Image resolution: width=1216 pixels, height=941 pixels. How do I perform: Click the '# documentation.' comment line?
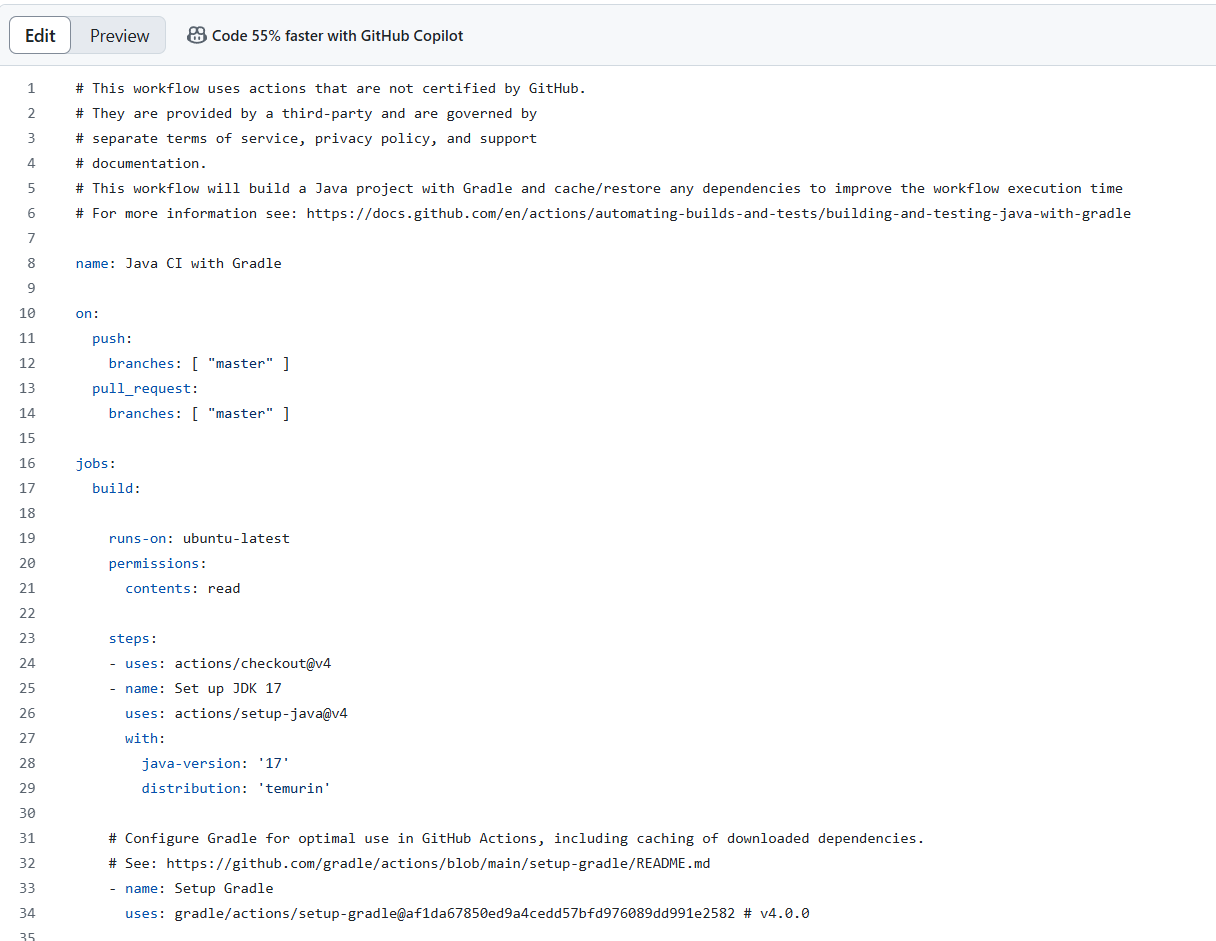[142, 163]
